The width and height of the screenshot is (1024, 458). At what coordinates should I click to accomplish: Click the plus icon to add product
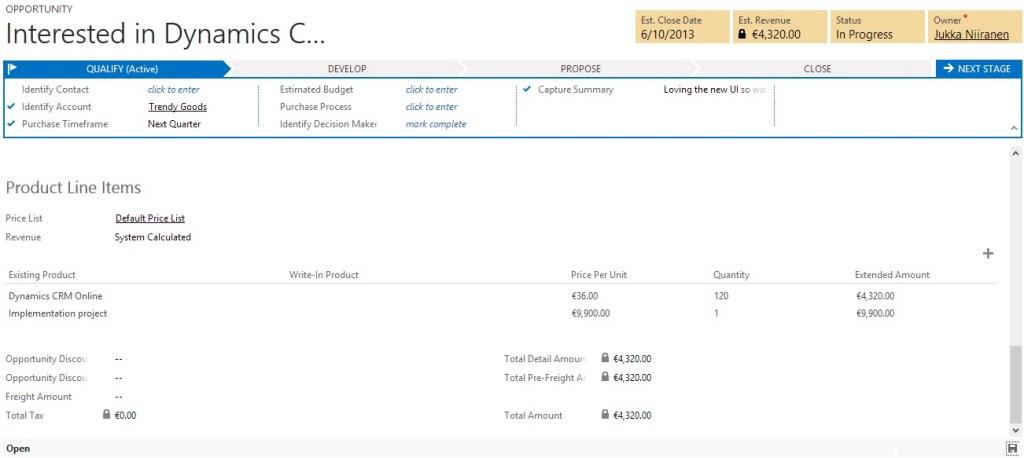tap(988, 254)
